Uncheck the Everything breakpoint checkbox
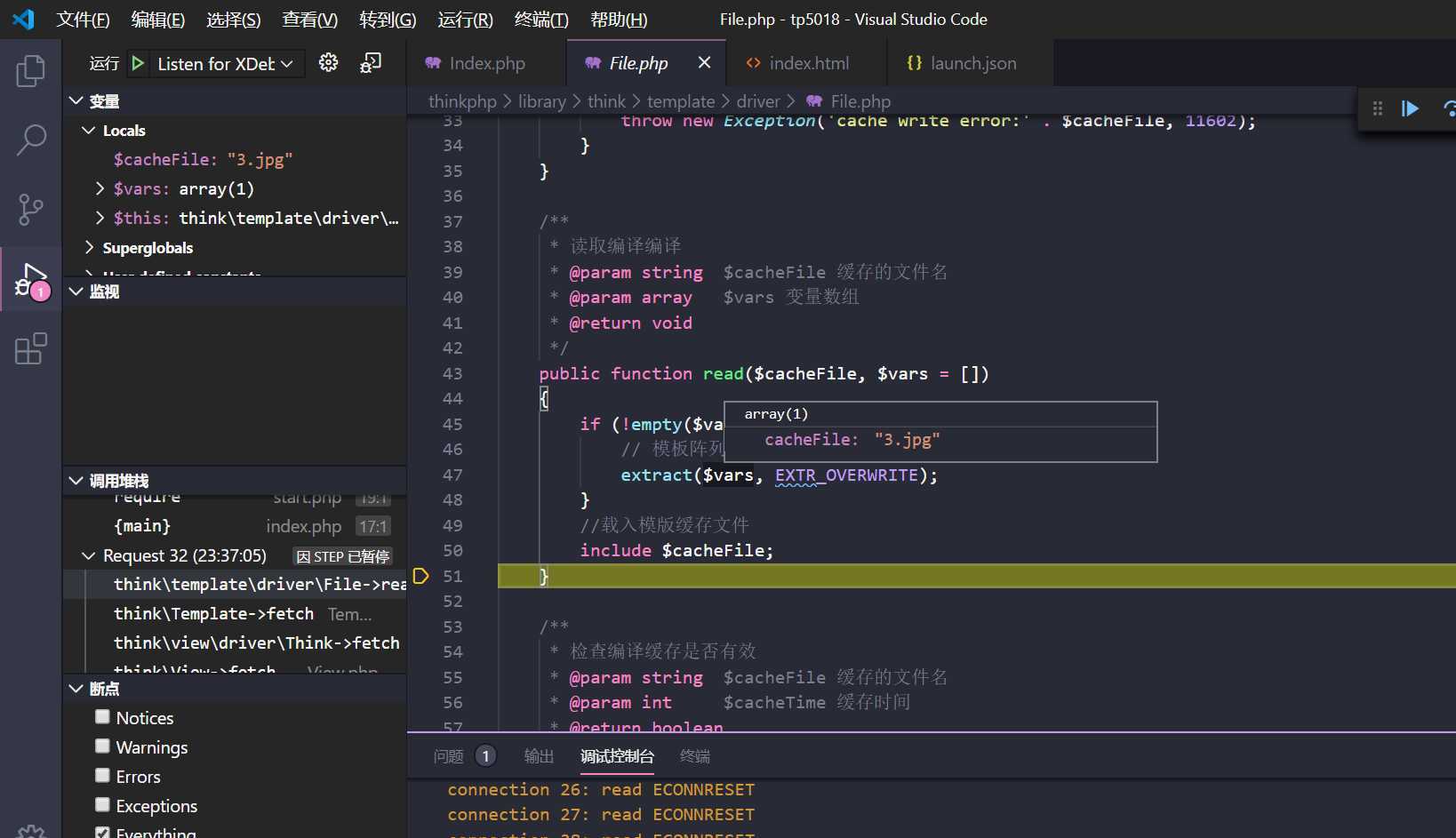The width and height of the screenshot is (1456, 838). (x=103, y=834)
